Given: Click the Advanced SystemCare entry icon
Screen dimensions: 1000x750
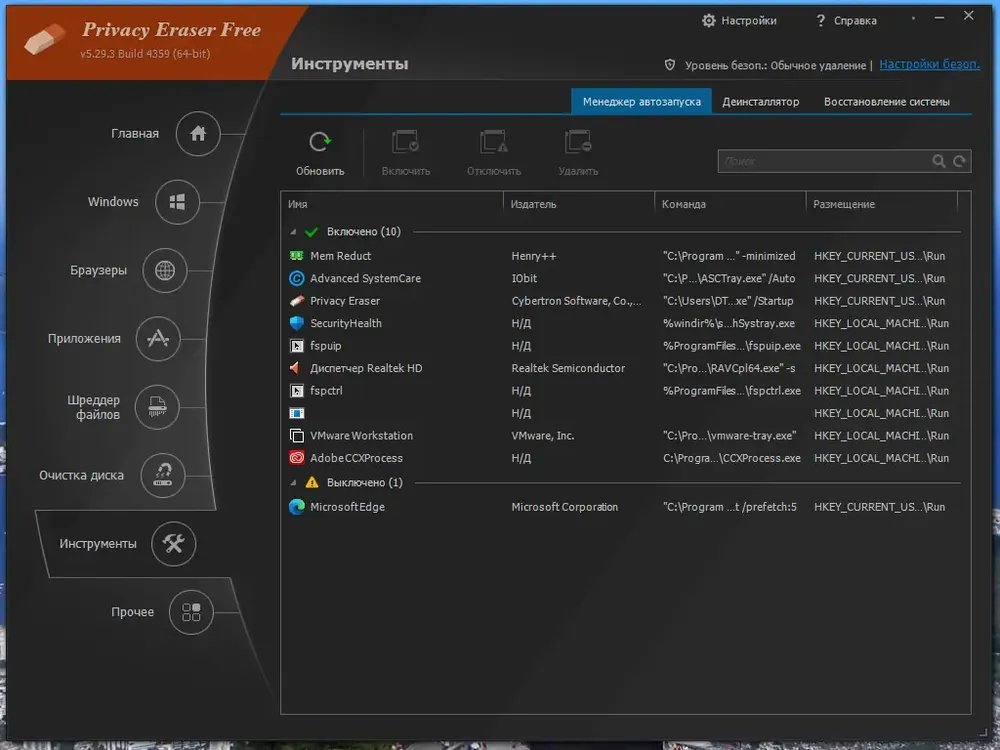Looking at the screenshot, I should click(x=297, y=278).
